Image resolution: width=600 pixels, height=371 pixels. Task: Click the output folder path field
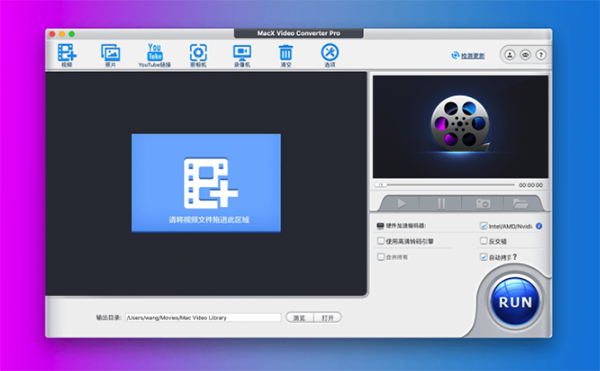(203, 317)
